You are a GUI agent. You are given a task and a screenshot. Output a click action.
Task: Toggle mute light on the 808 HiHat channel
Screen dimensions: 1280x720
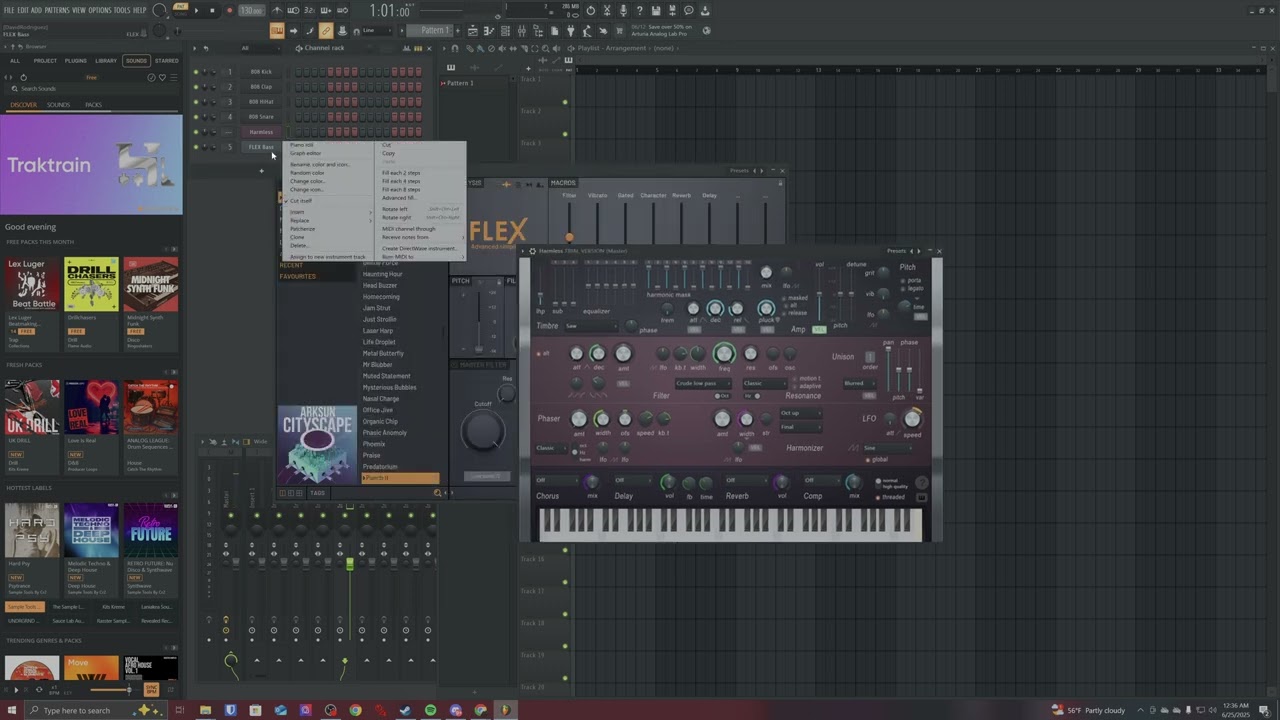coord(196,102)
